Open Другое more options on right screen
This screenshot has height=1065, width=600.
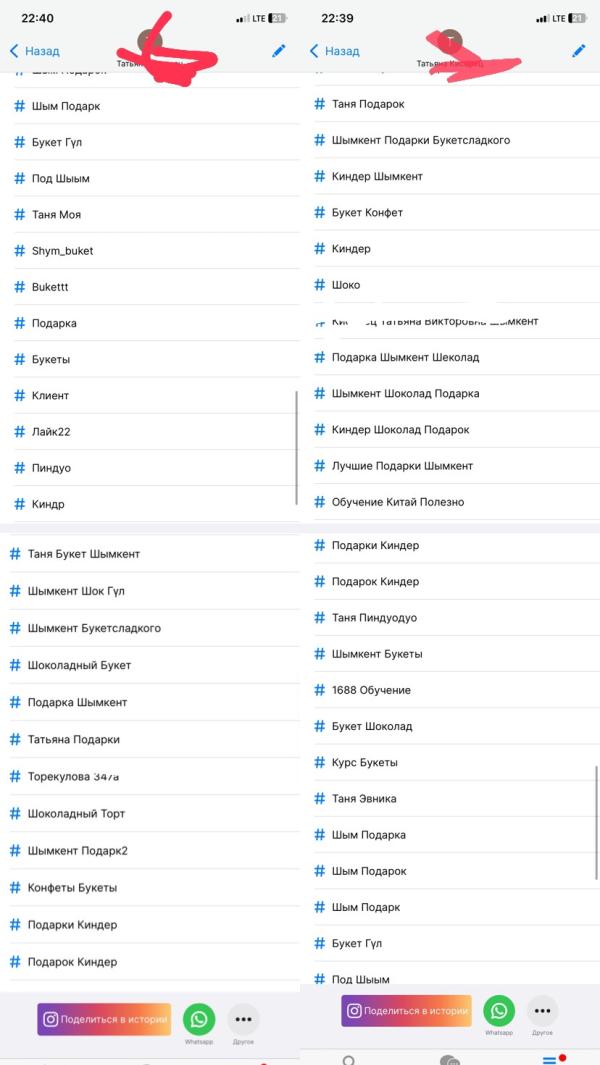[543, 1011]
